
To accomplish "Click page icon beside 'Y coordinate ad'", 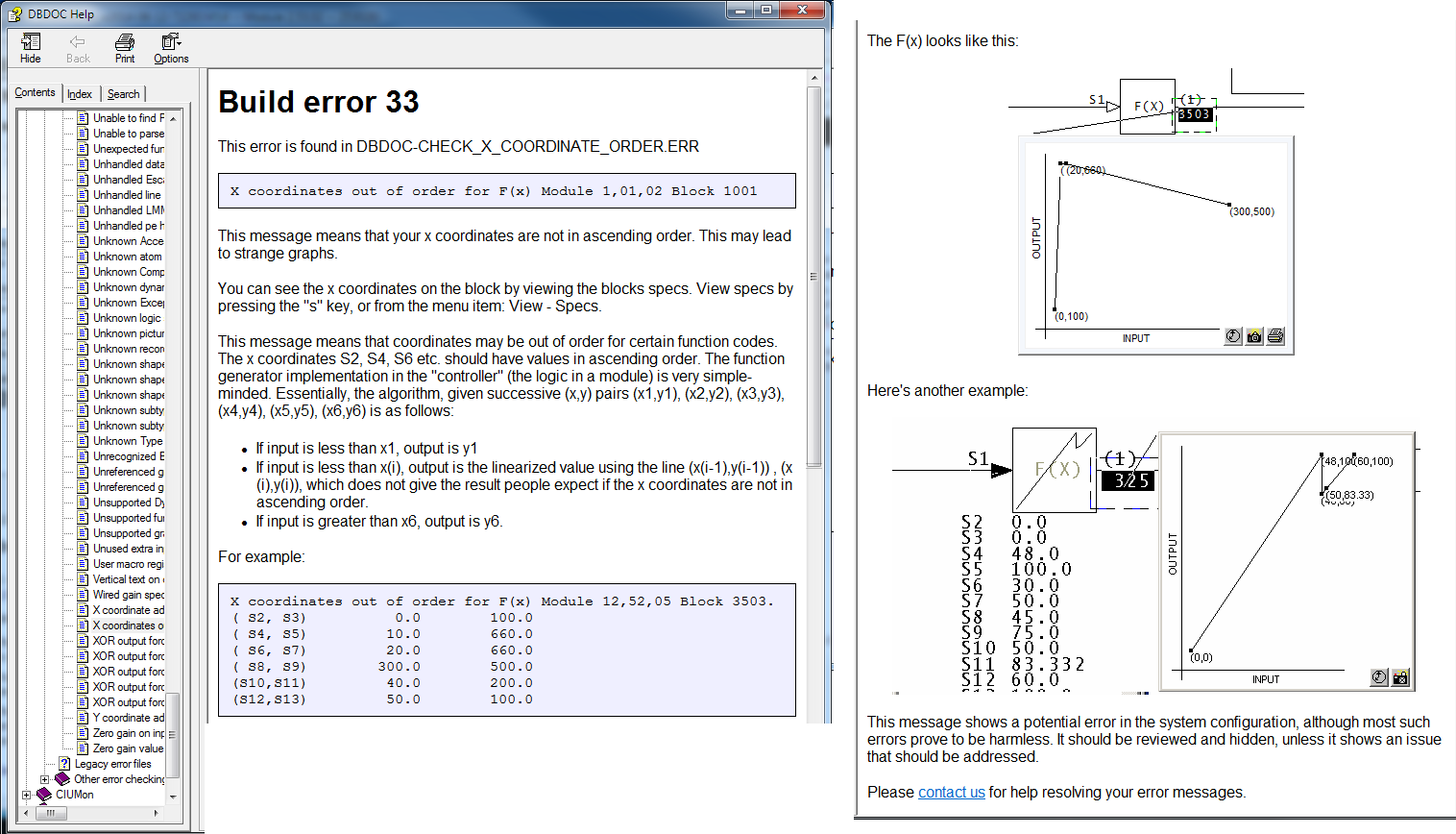I will click(83, 718).
